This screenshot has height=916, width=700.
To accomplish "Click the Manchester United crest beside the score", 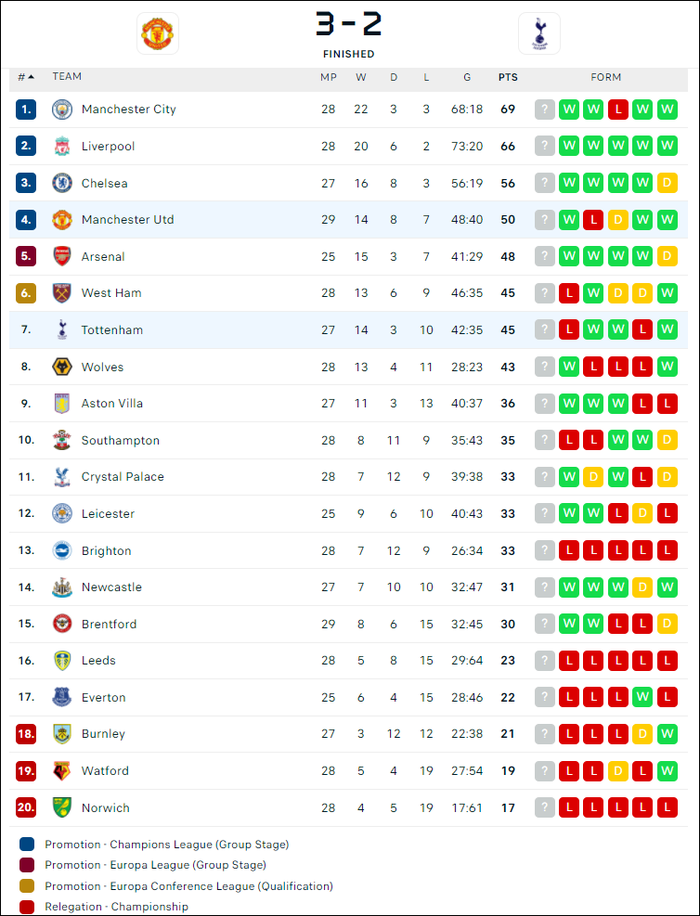I will 157,34.
